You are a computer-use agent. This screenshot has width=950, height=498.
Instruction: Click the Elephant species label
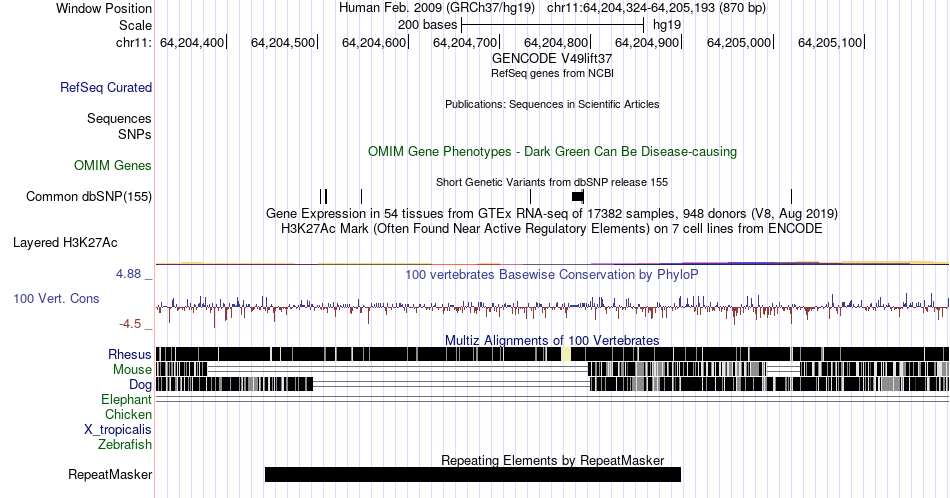point(127,399)
